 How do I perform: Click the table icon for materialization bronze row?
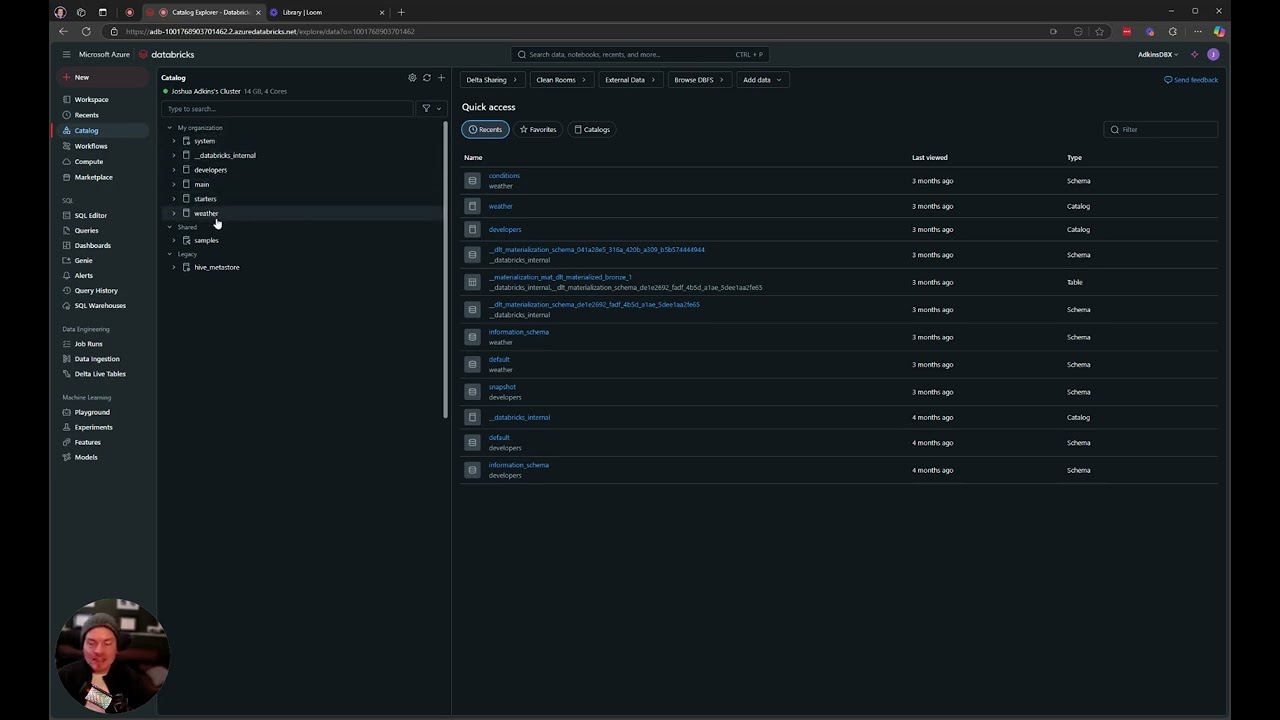(472, 282)
